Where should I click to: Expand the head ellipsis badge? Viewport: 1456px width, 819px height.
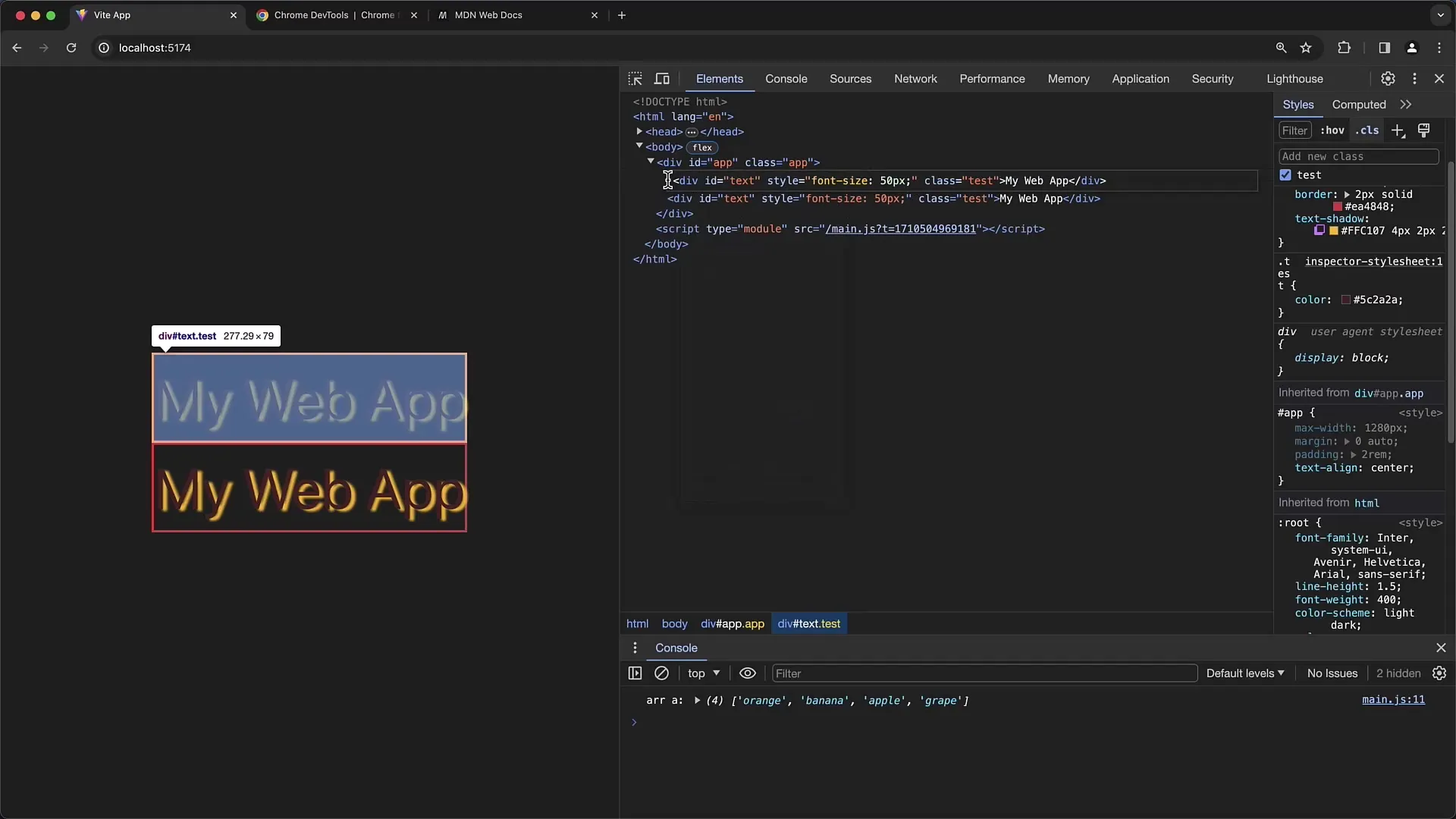[x=692, y=132]
